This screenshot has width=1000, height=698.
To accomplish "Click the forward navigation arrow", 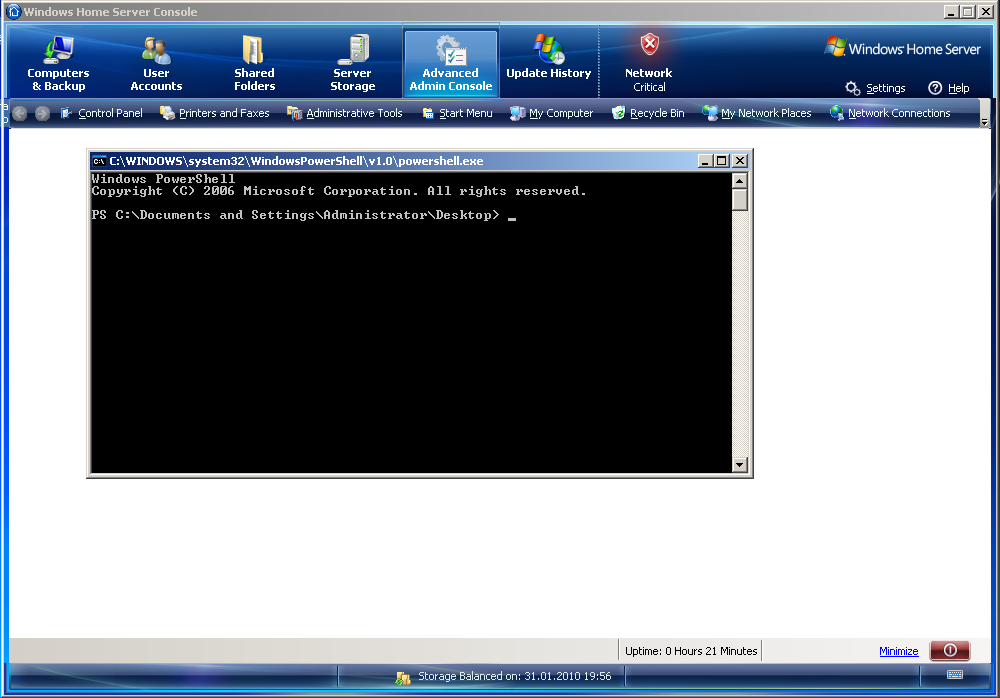I will [42, 114].
